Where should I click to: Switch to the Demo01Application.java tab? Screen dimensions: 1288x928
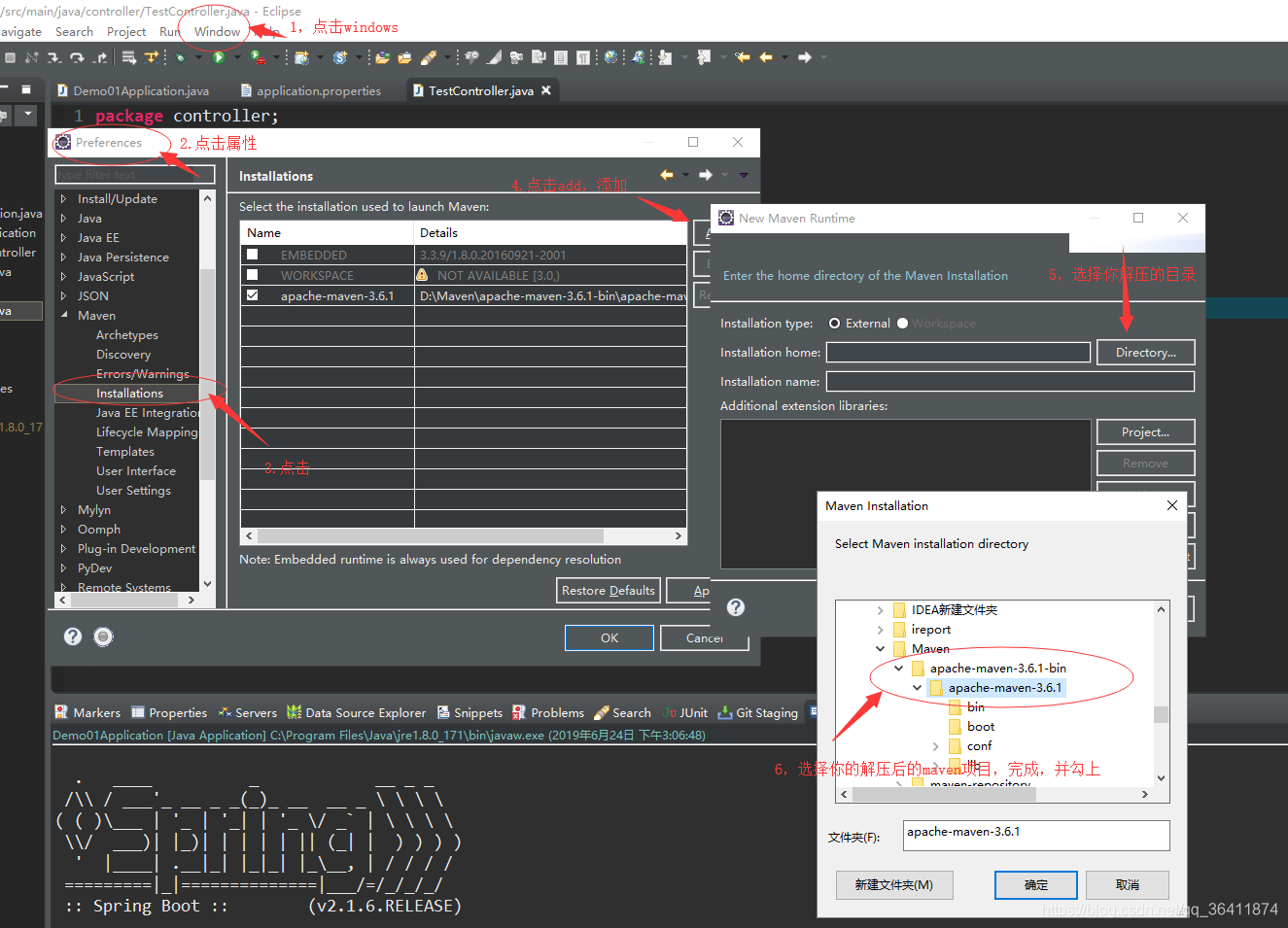(132, 90)
